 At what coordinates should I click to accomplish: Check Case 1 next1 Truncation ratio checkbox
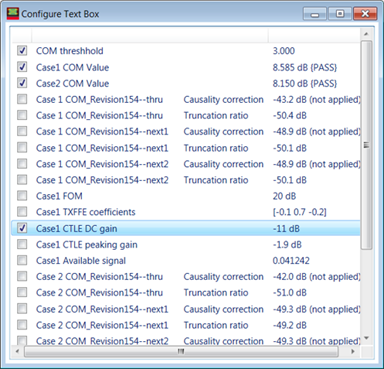22,147
